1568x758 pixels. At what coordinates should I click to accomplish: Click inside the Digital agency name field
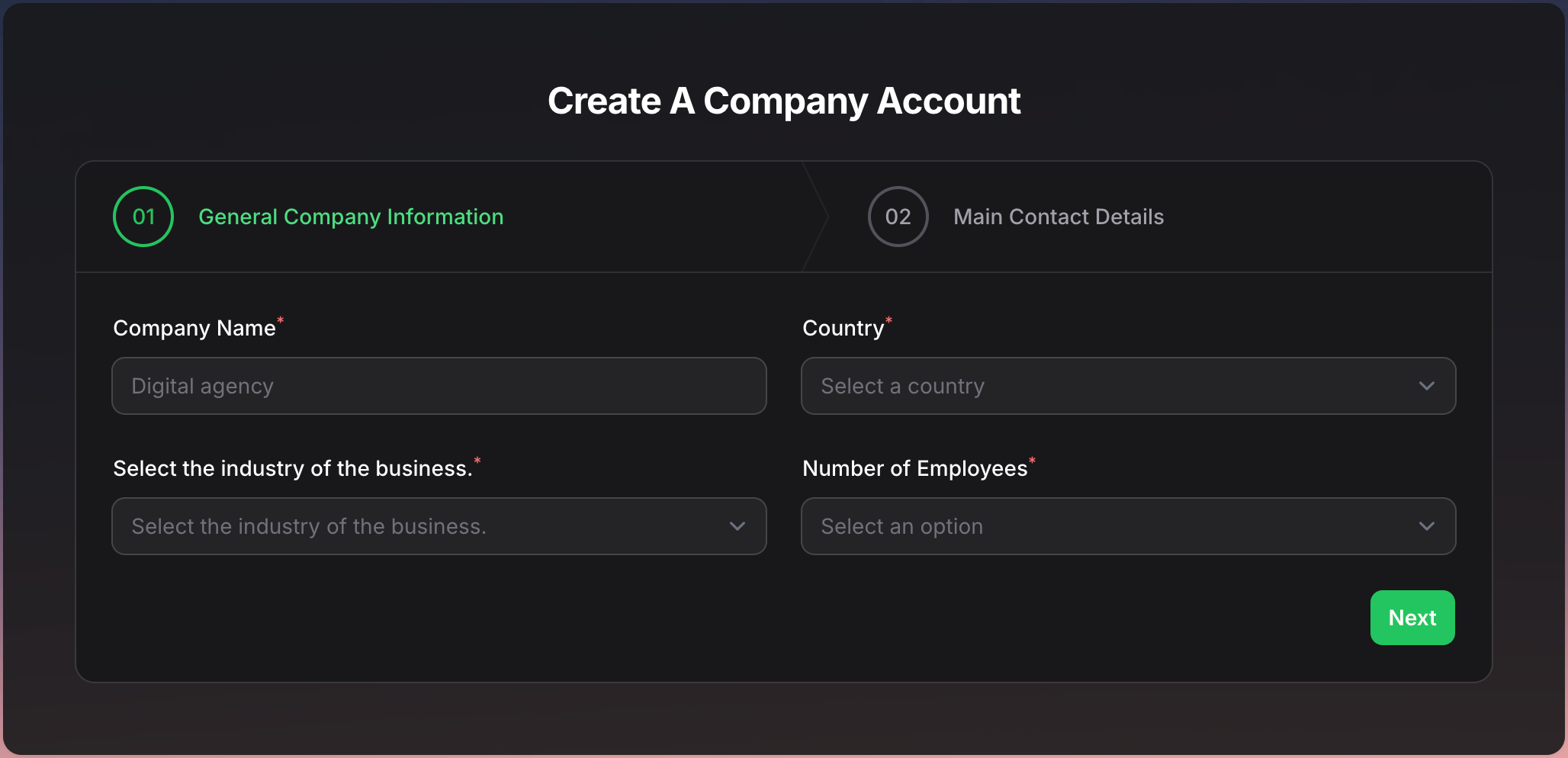439,386
